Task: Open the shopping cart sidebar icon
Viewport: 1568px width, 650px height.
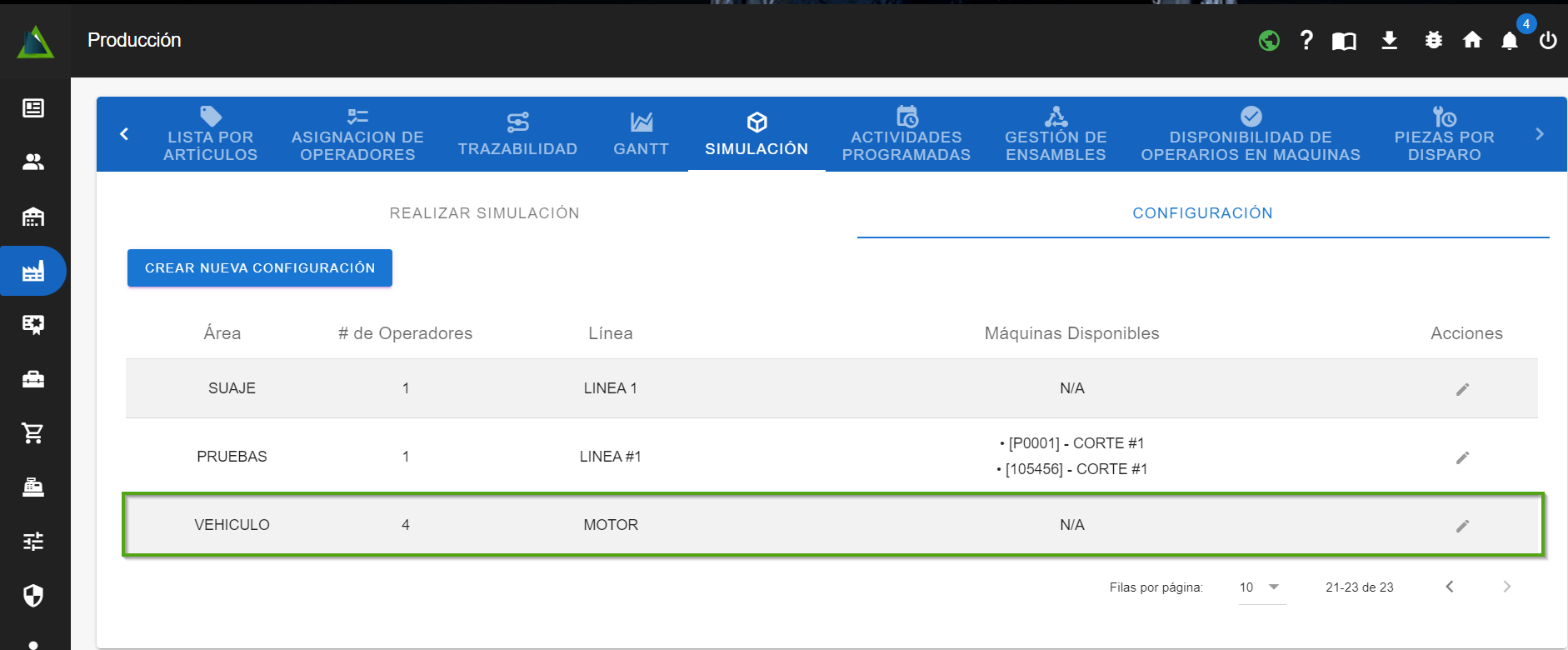Action: [x=33, y=433]
